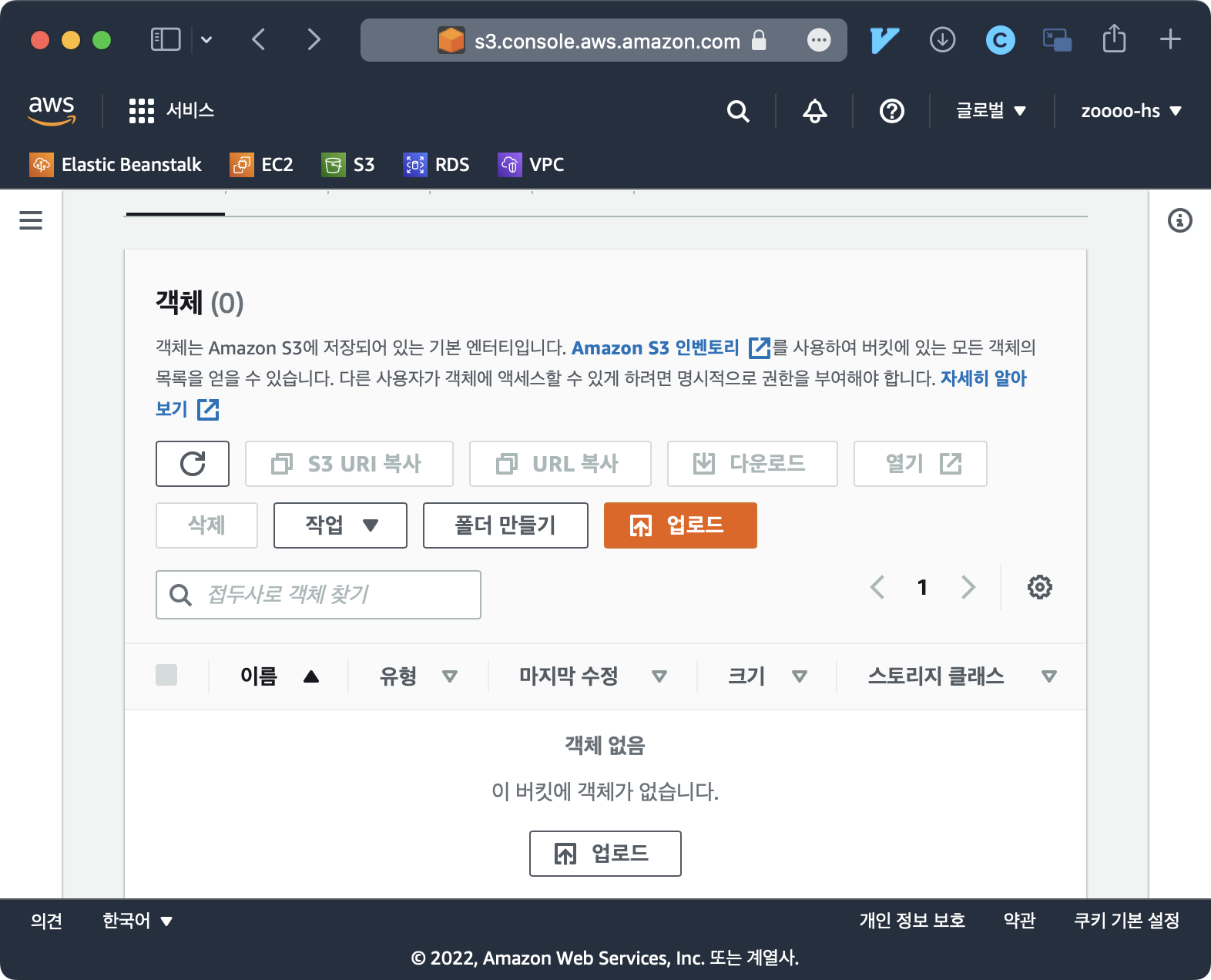Screen dimensions: 1211x980
Task: Open the screen mirroring extension icon
Action: pos(1057,40)
